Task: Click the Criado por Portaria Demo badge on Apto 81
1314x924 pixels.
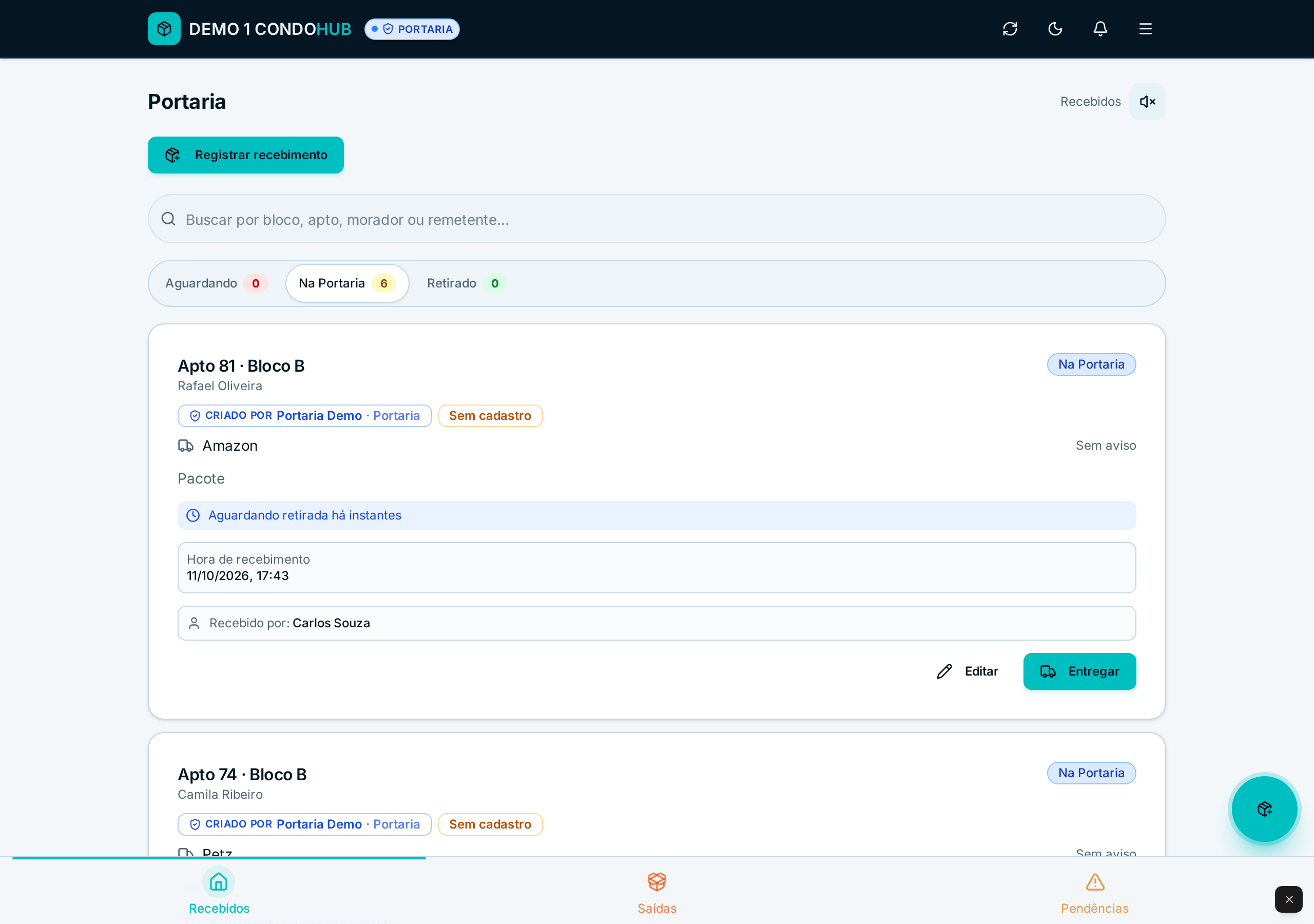Action: click(x=304, y=416)
